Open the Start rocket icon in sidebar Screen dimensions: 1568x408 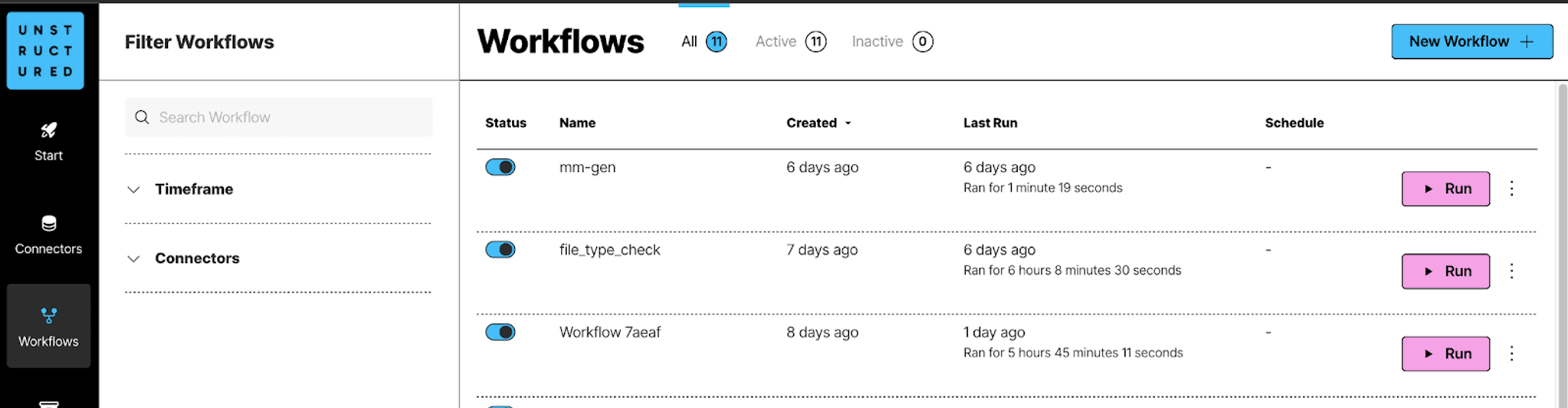coord(48,130)
